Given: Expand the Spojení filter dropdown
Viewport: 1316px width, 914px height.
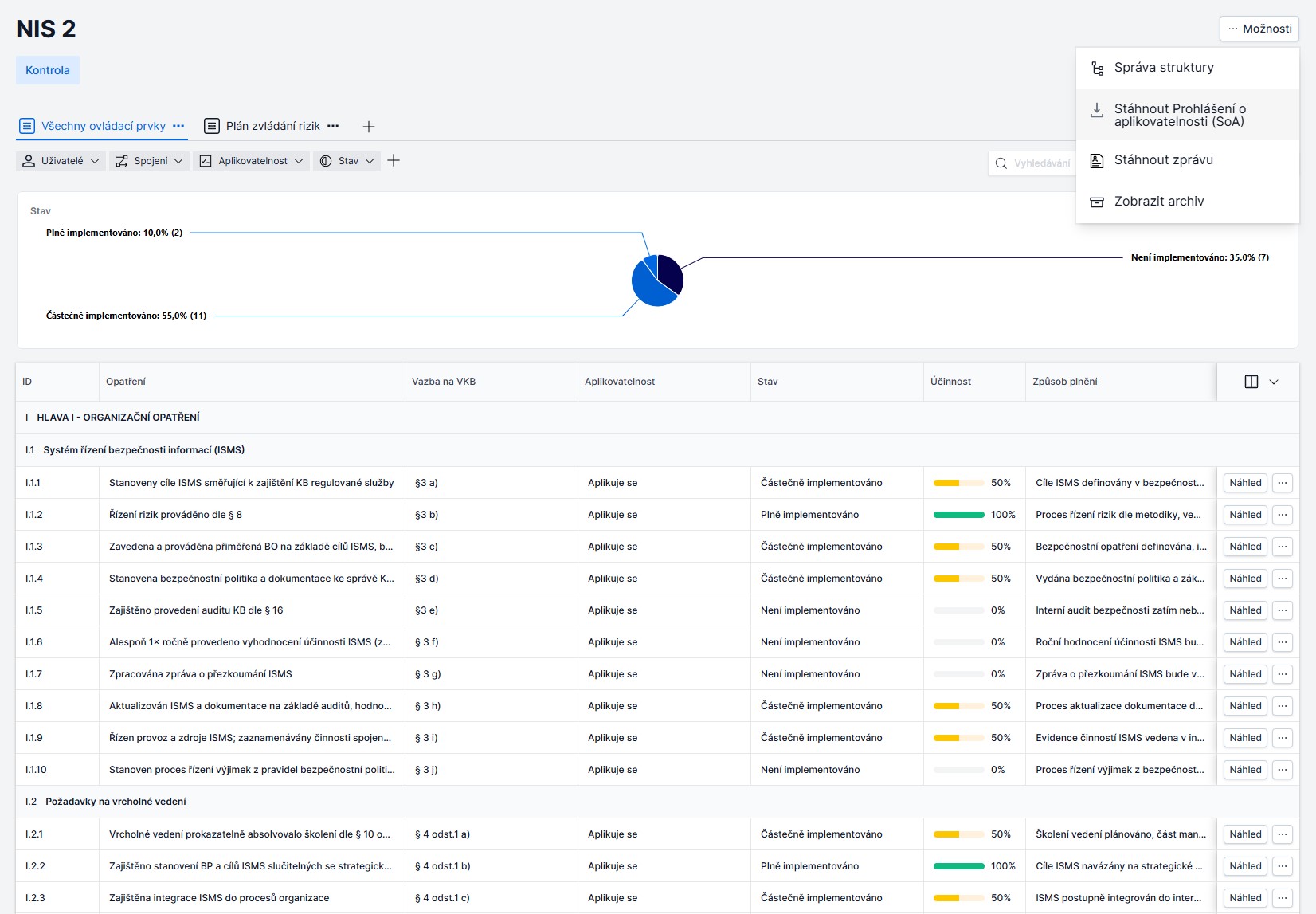Looking at the screenshot, I should pyautogui.click(x=150, y=161).
